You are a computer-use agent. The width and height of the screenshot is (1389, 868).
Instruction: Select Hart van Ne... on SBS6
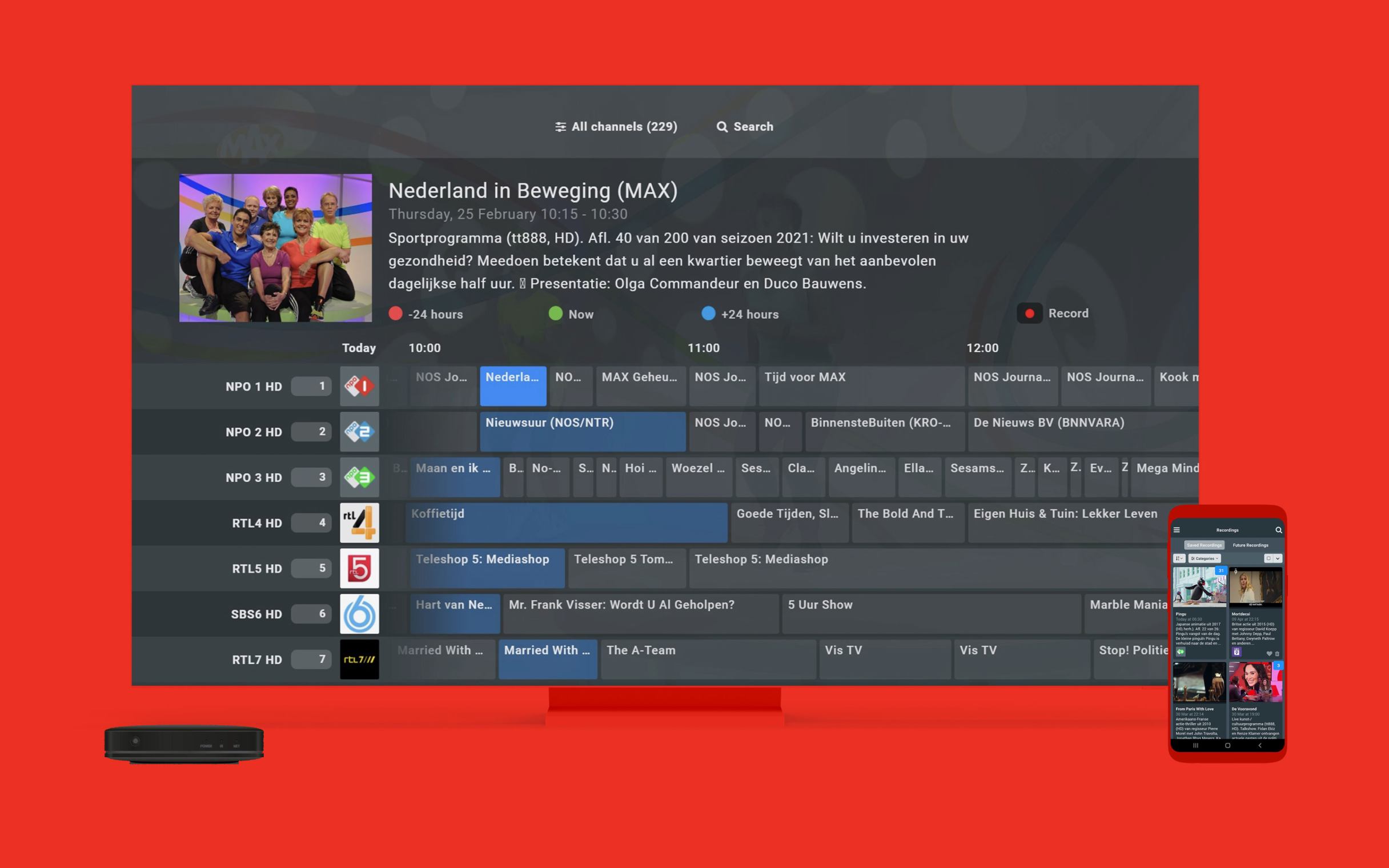[455, 614]
